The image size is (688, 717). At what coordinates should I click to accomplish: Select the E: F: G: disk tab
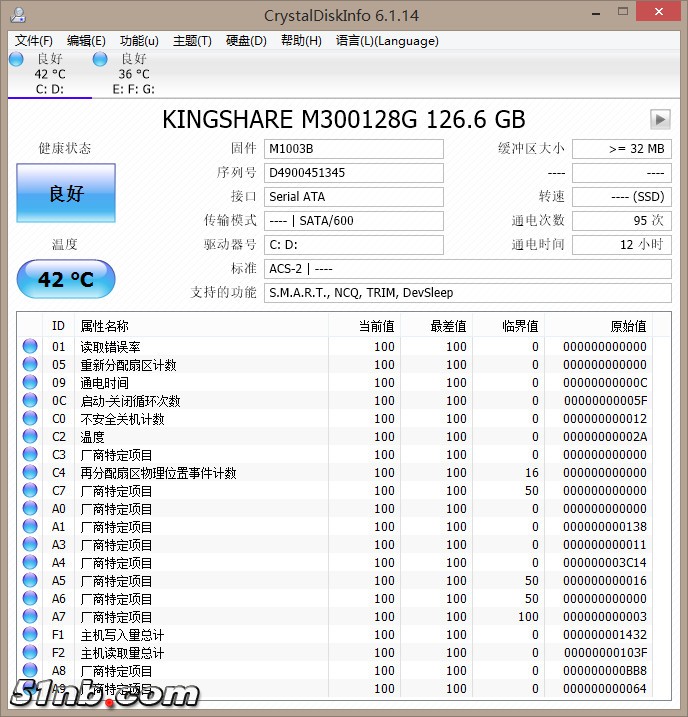pyautogui.click(x=133, y=74)
